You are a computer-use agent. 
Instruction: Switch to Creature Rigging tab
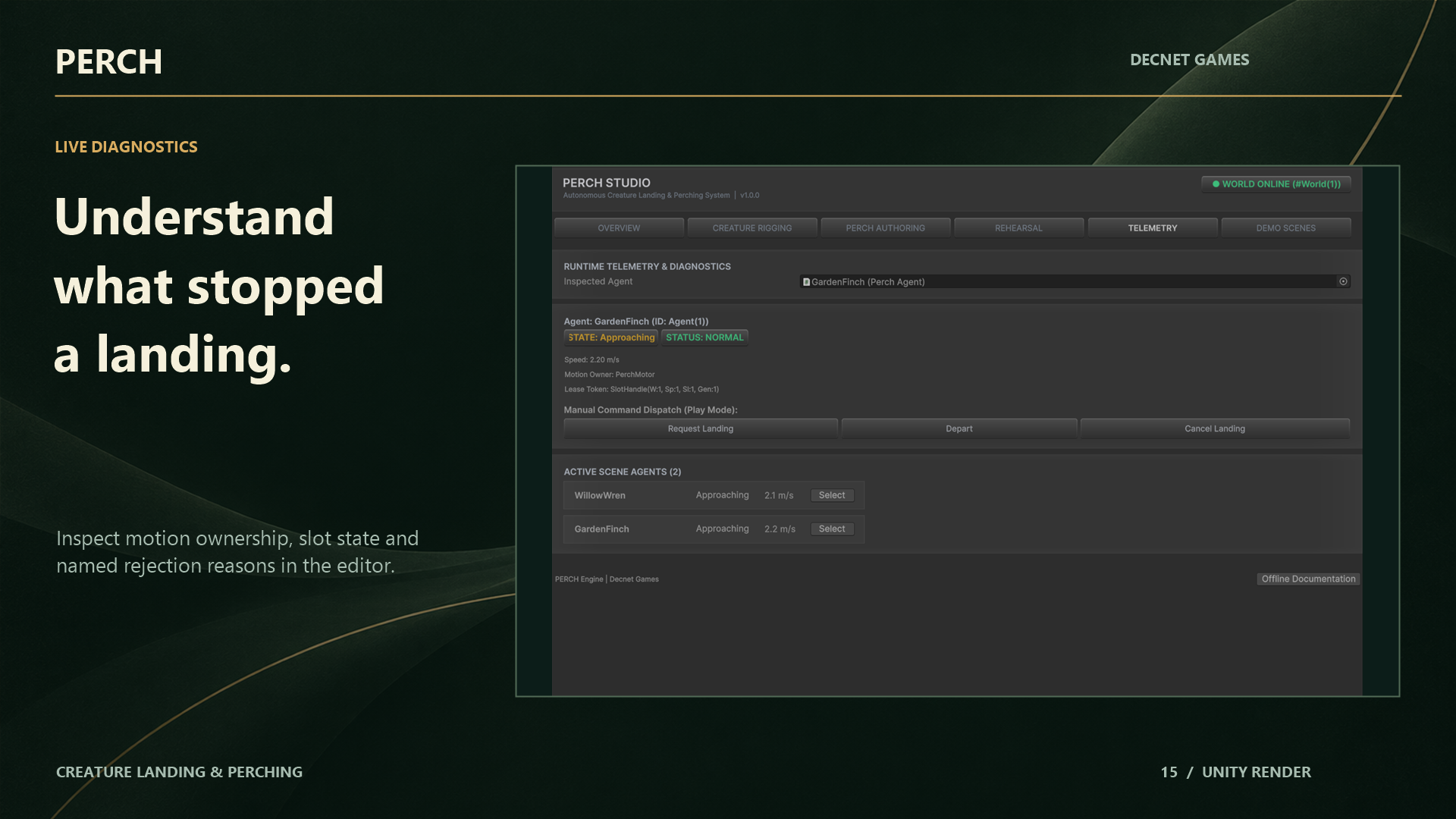point(752,228)
